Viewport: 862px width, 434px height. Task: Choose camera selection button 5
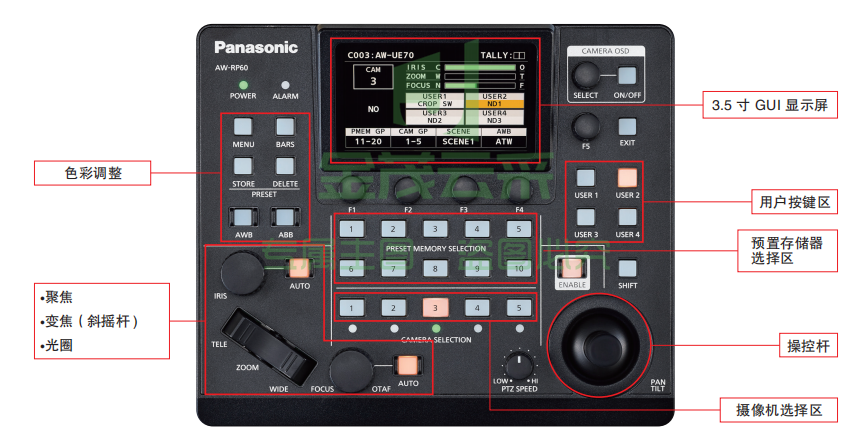pyautogui.click(x=518, y=308)
